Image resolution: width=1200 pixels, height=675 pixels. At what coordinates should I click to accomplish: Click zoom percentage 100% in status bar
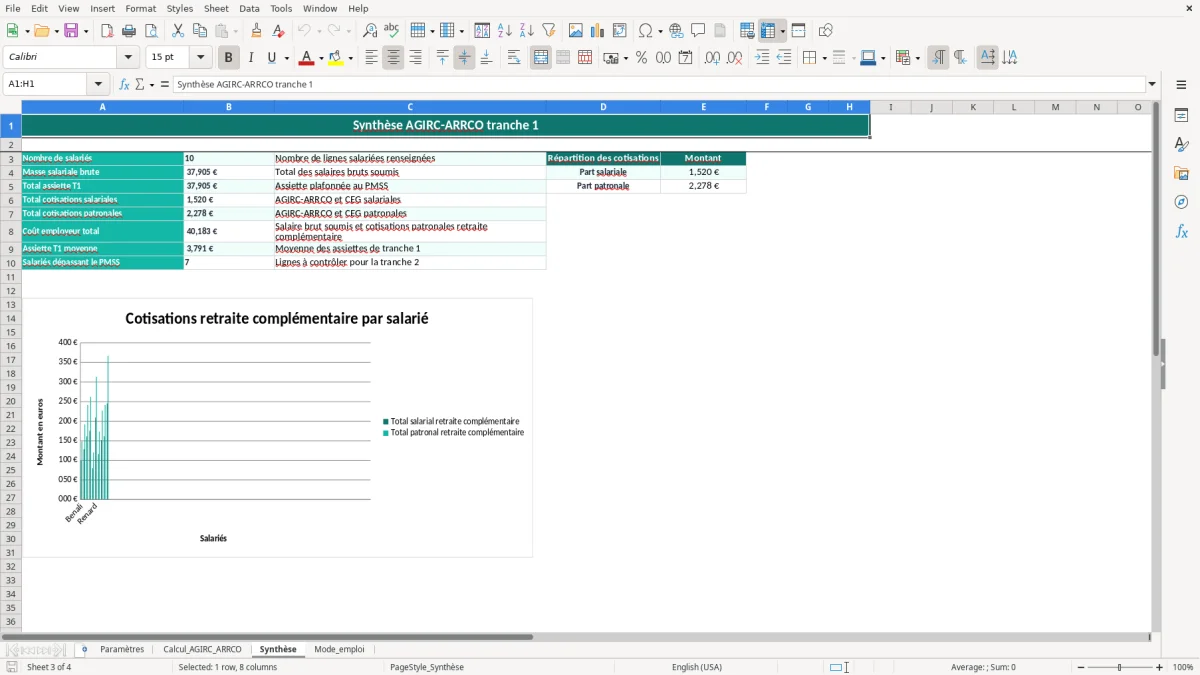click(x=1183, y=667)
